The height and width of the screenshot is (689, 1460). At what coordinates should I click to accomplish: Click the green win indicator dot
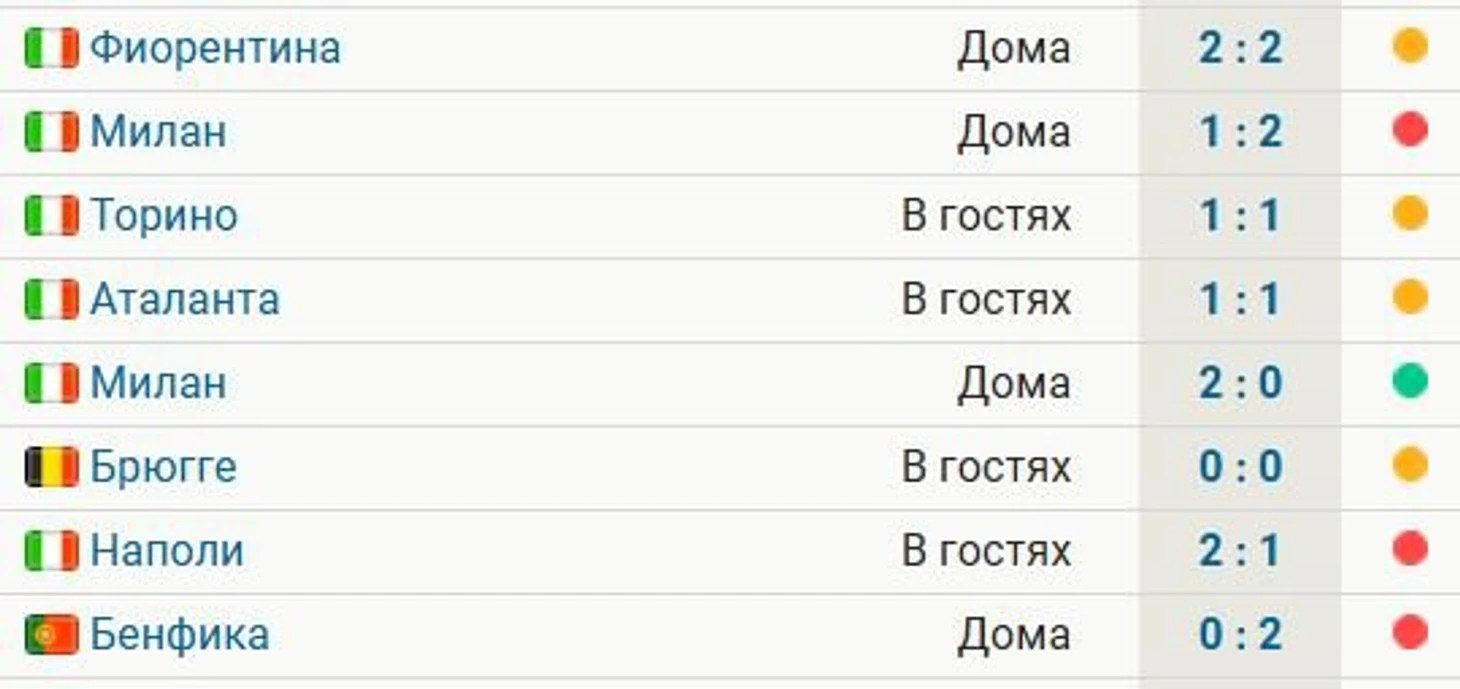(x=1410, y=382)
